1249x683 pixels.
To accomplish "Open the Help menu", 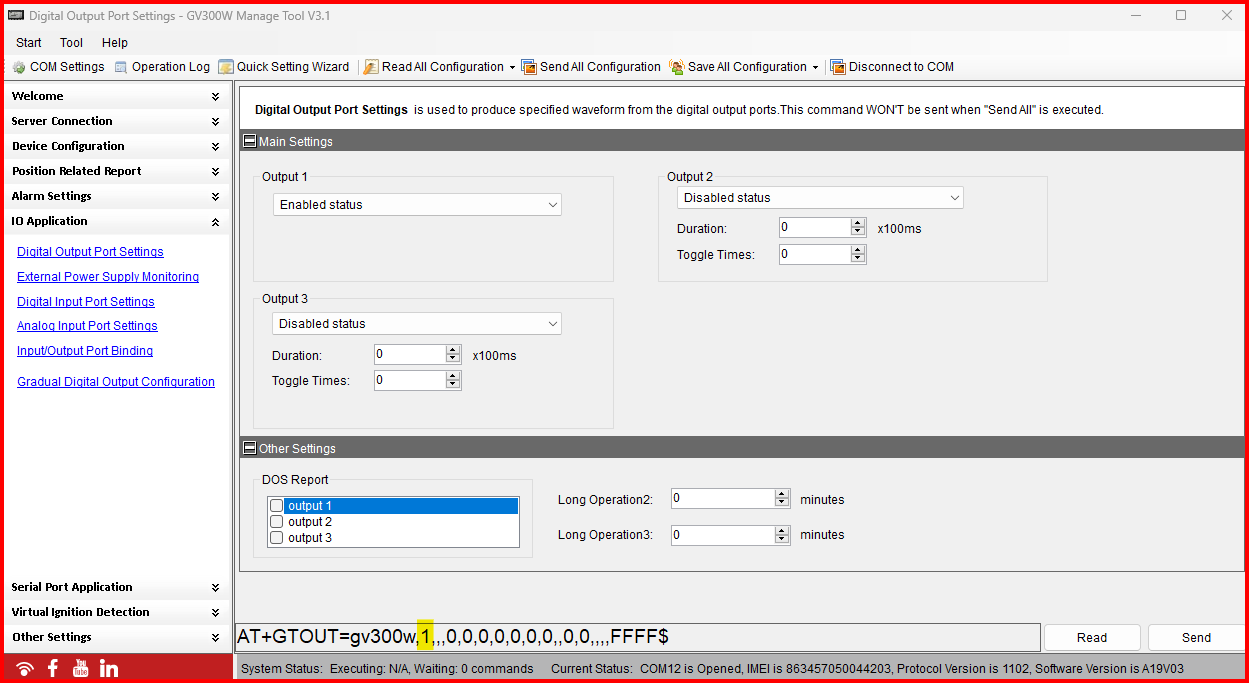I will 115,43.
